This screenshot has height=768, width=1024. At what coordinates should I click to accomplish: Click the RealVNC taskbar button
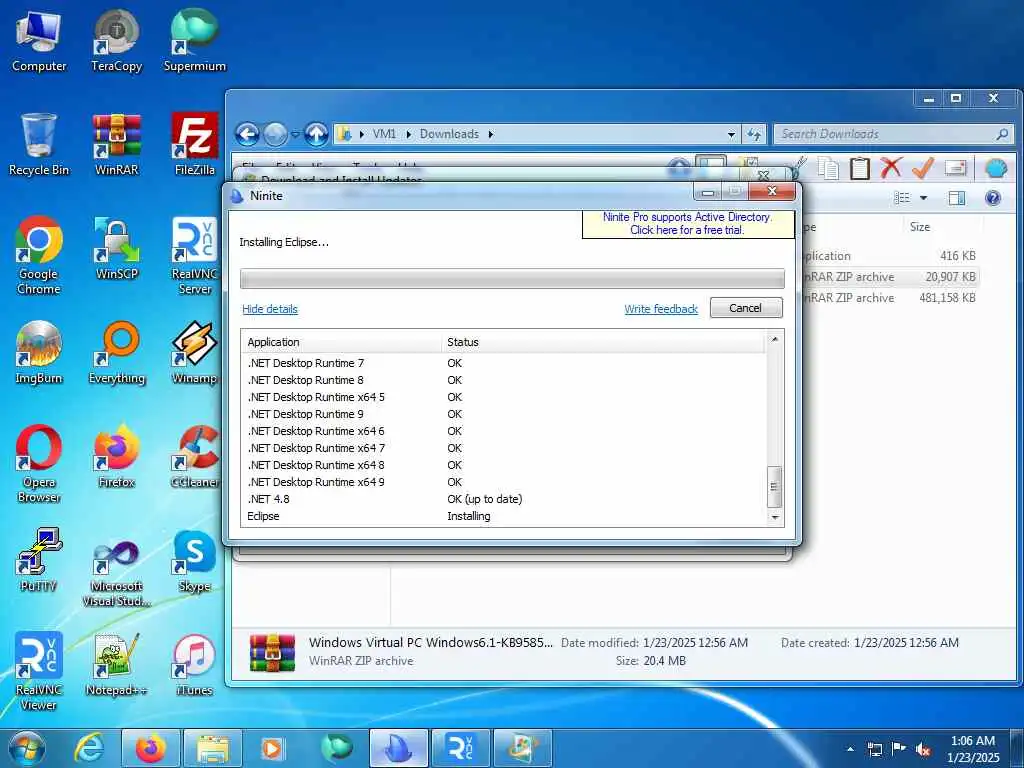coord(461,748)
